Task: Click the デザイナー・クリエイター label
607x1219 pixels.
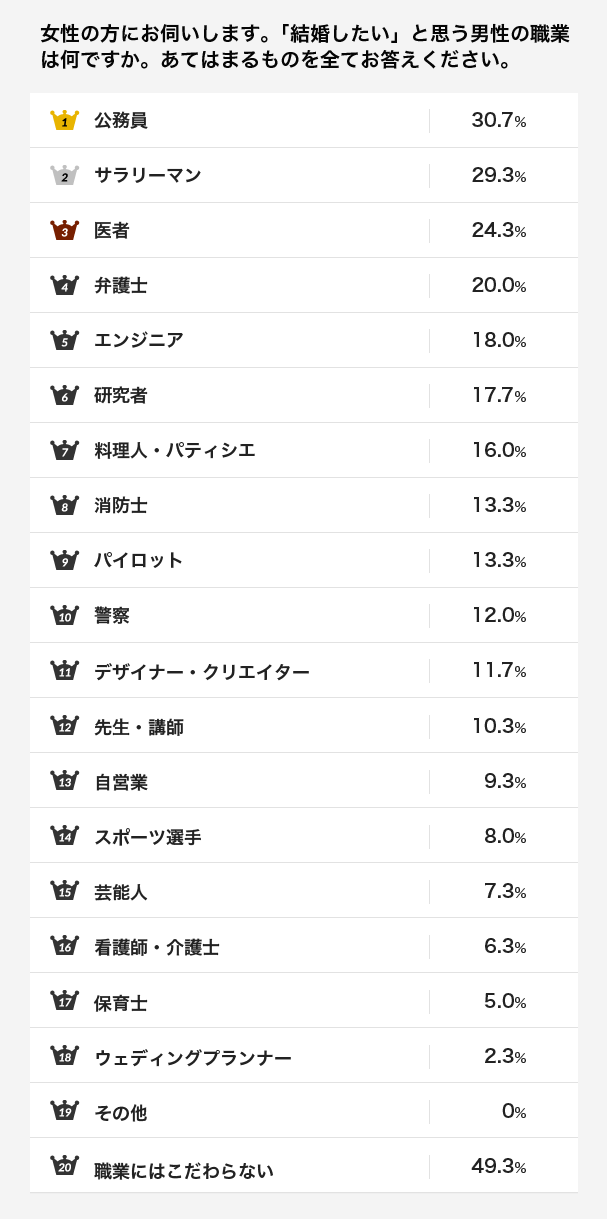Action: [202, 672]
